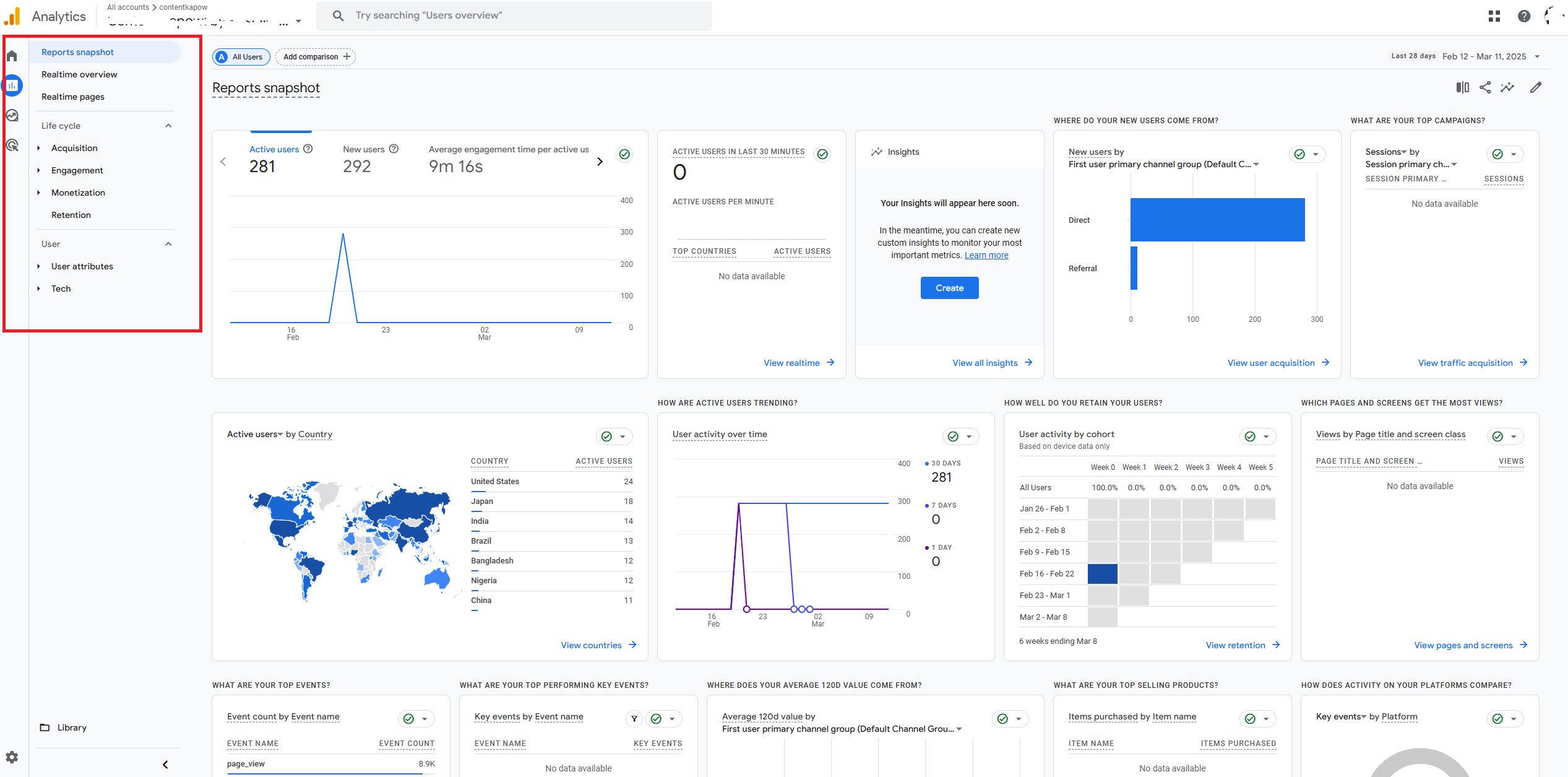Select Average engagement time metric tab
1568x777 pixels.
click(509, 159)
